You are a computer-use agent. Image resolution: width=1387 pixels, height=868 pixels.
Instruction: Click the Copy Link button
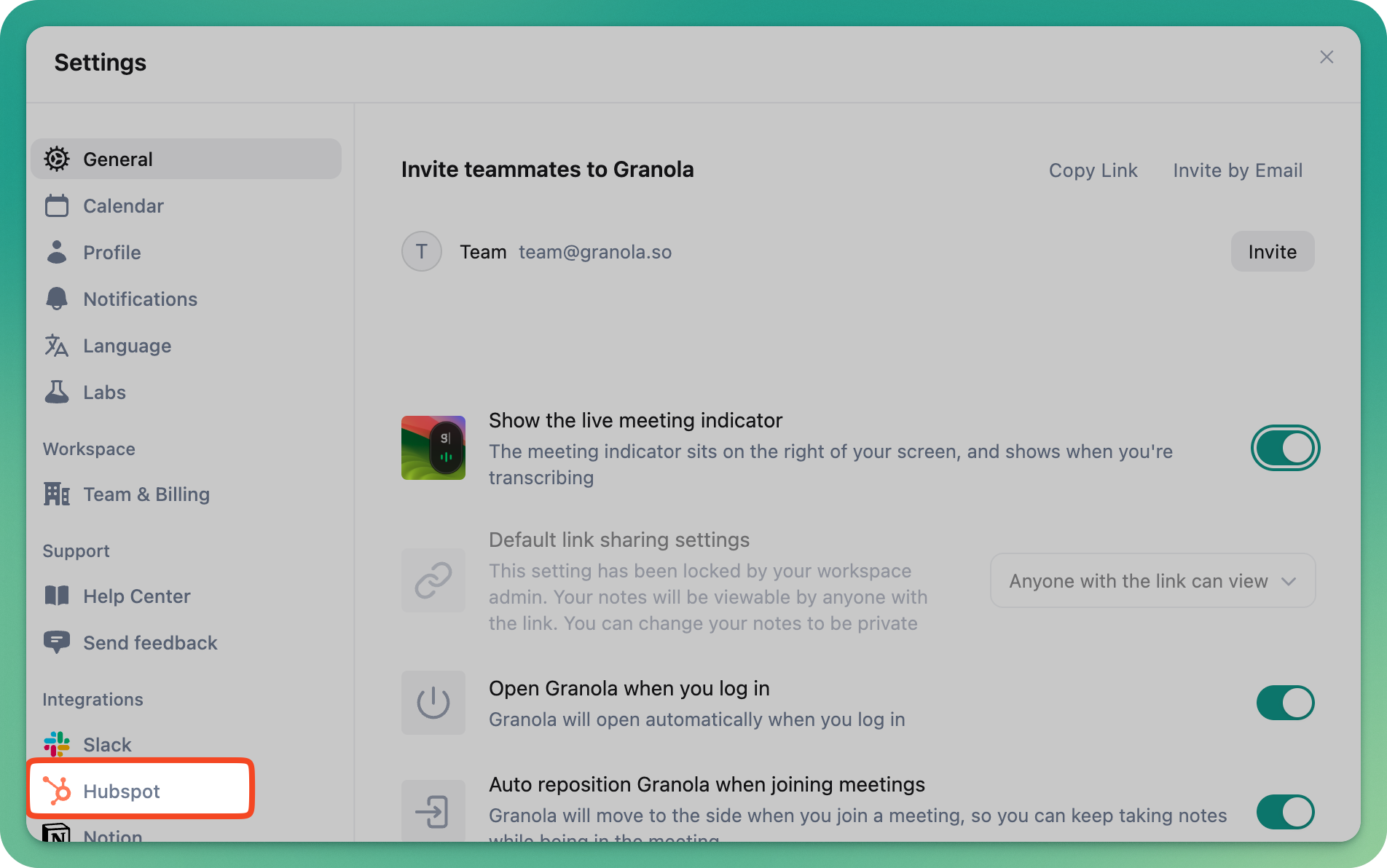click(x=1093, y=170)
